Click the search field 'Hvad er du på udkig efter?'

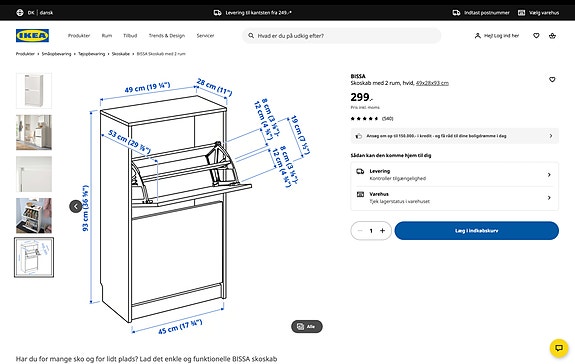coord(341,36)
